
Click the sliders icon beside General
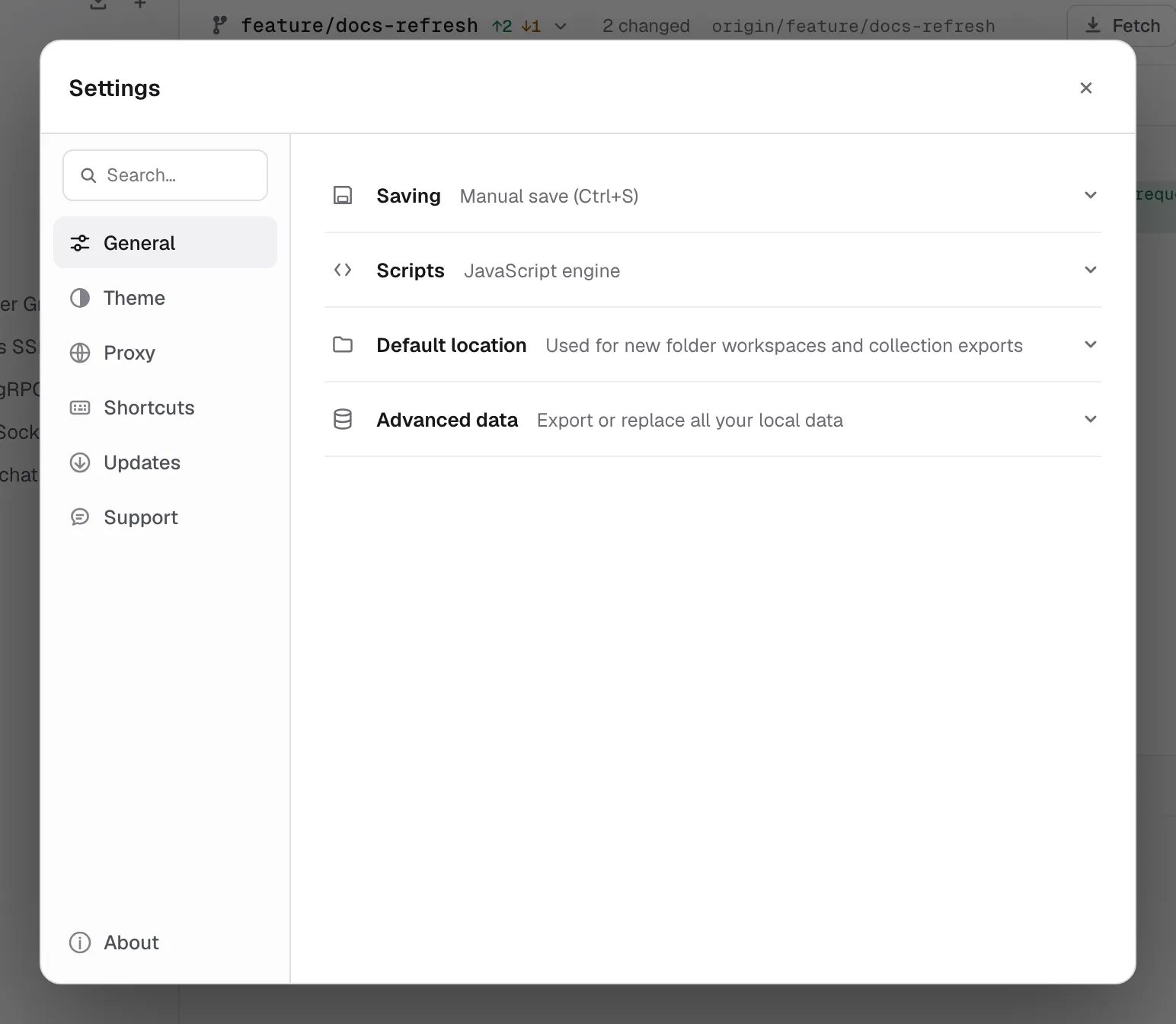pos(80,243)
